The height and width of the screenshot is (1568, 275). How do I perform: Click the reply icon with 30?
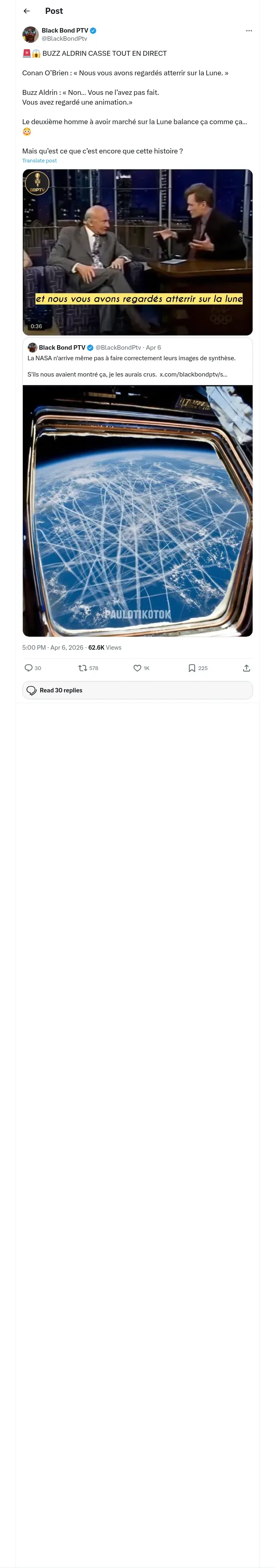(33, 668)
